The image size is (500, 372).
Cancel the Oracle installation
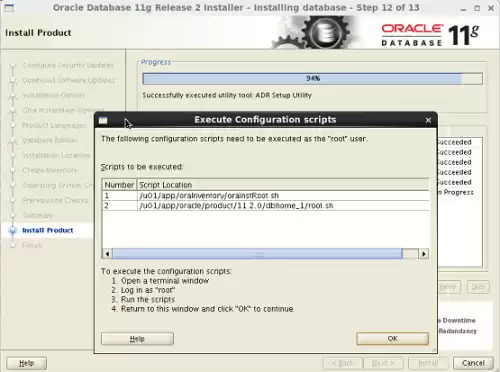[x=473, y=363]
